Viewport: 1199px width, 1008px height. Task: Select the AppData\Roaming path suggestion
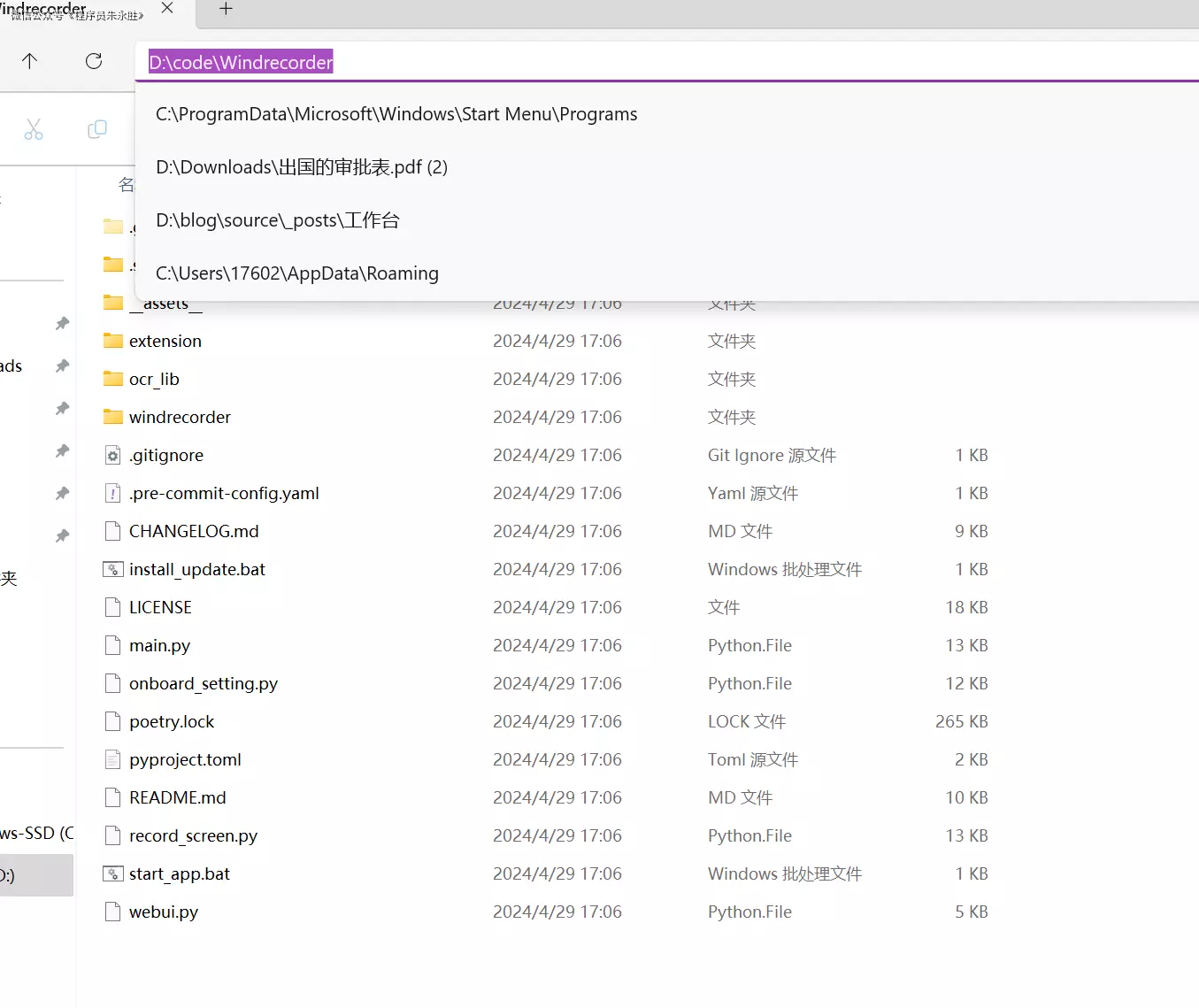[297, 273]
